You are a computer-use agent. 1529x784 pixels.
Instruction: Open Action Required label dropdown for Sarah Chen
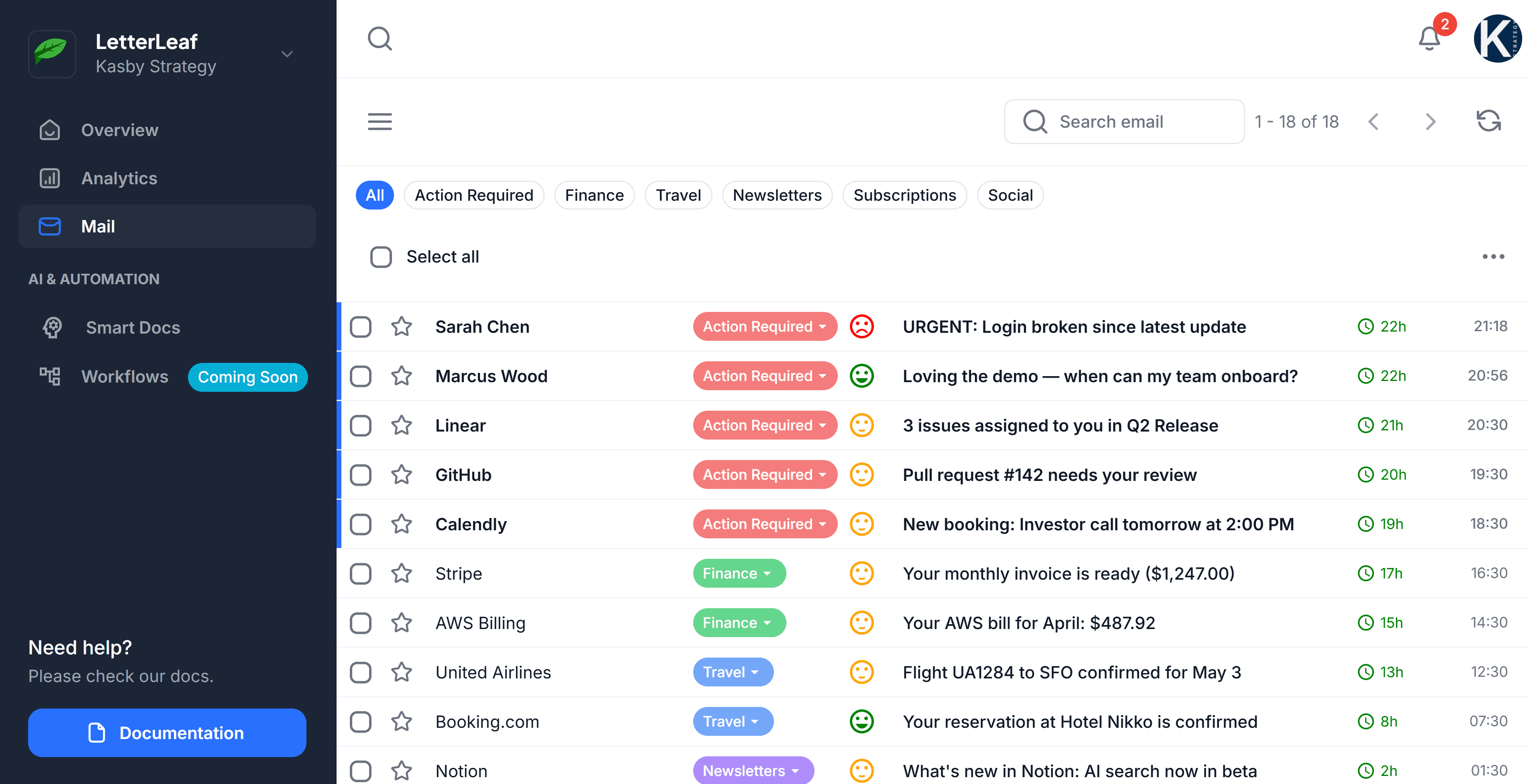765,326
